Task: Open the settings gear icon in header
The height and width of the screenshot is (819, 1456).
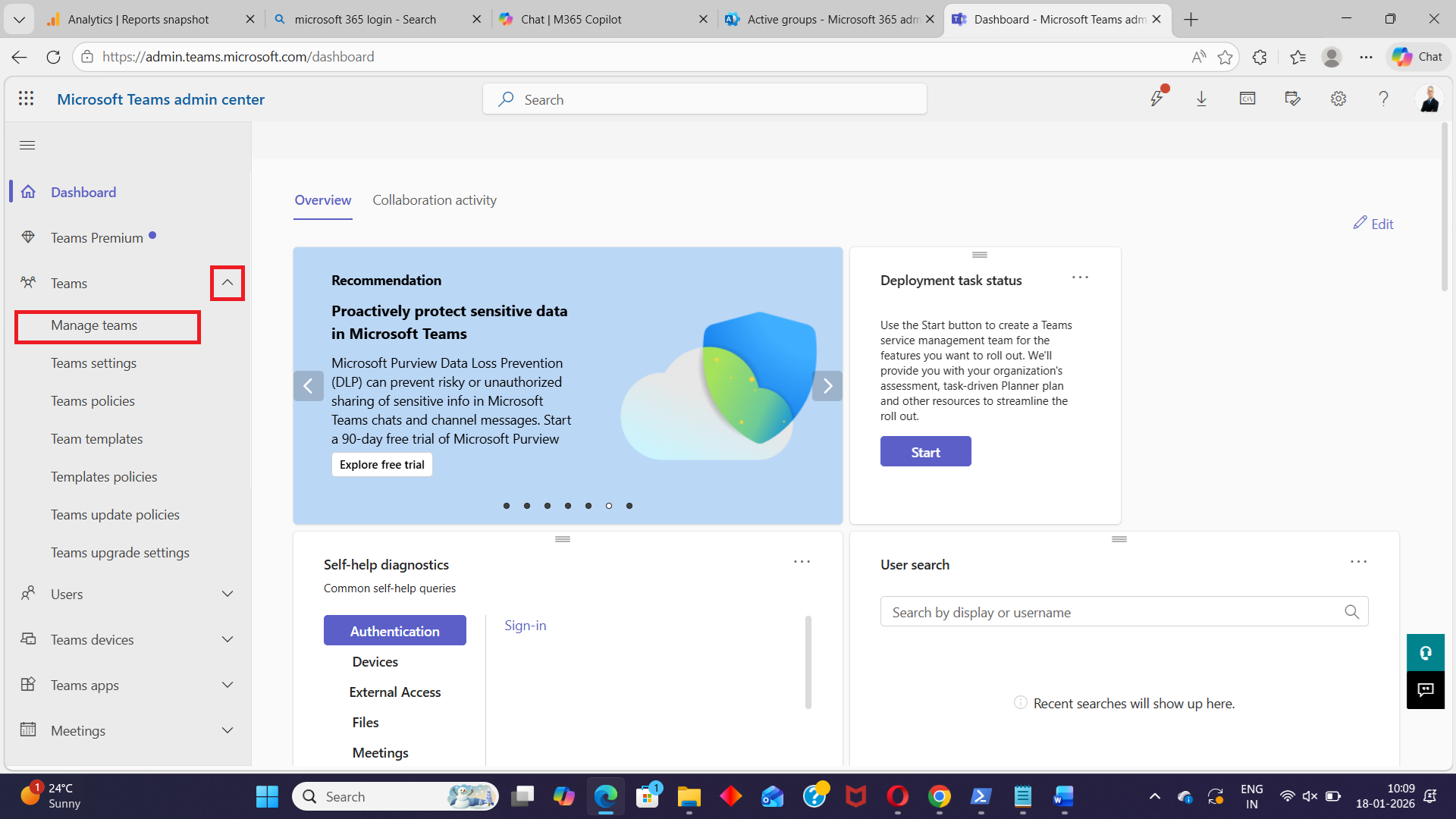Action: pos(1338,99)
